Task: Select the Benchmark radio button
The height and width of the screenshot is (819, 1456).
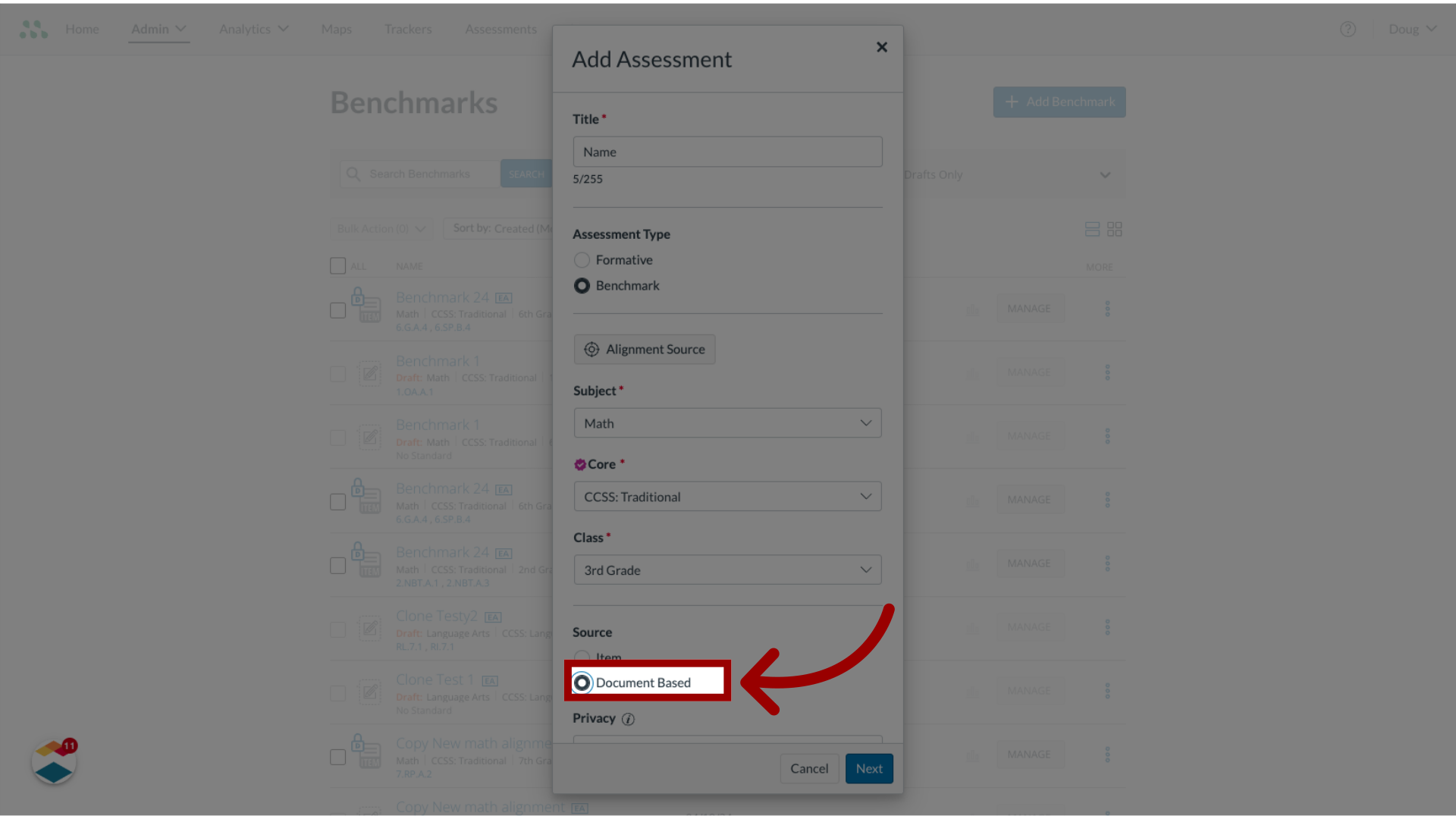Action: tap(581, 285)
